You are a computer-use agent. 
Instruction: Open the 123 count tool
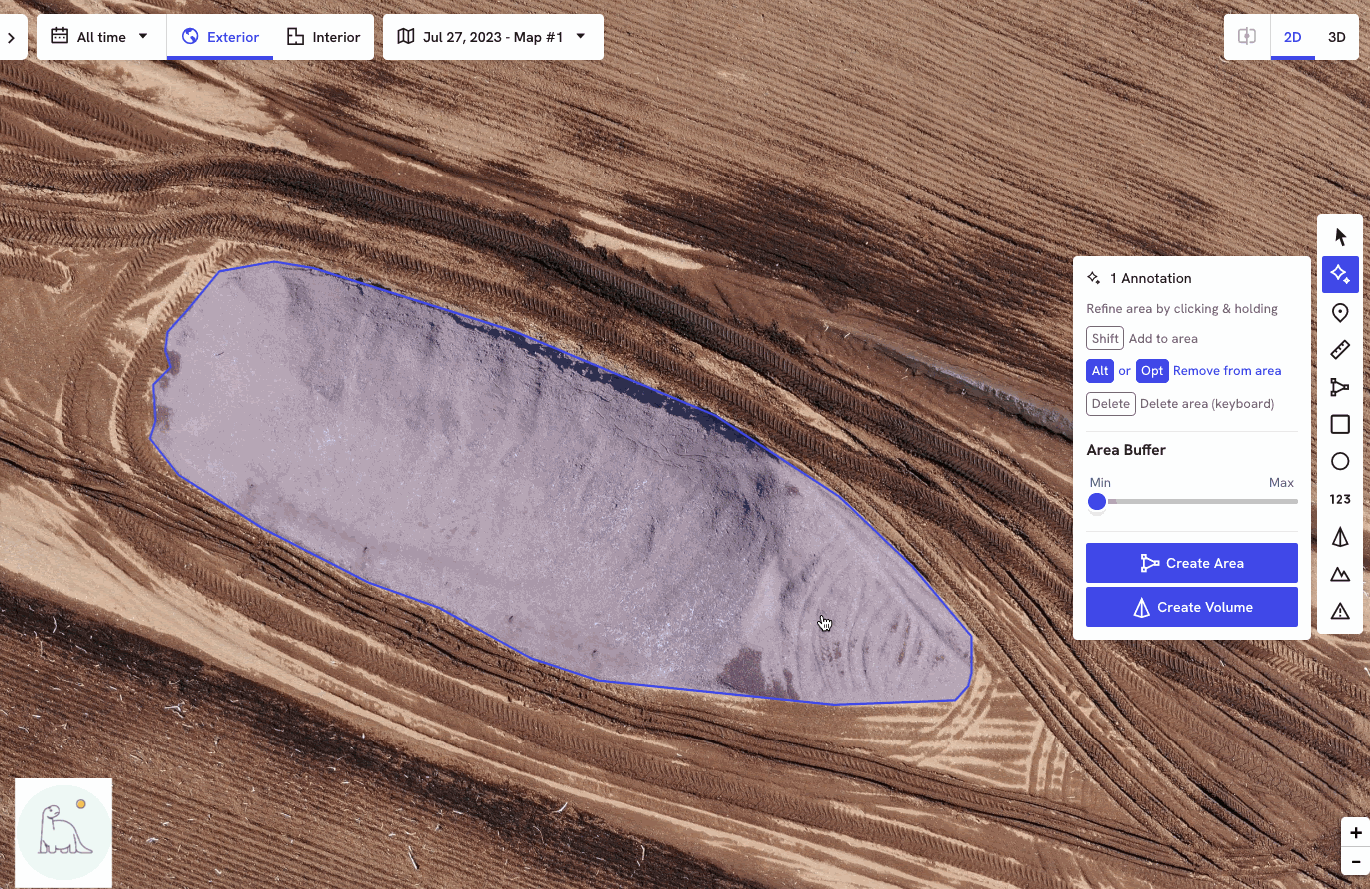pos(1340,499)
